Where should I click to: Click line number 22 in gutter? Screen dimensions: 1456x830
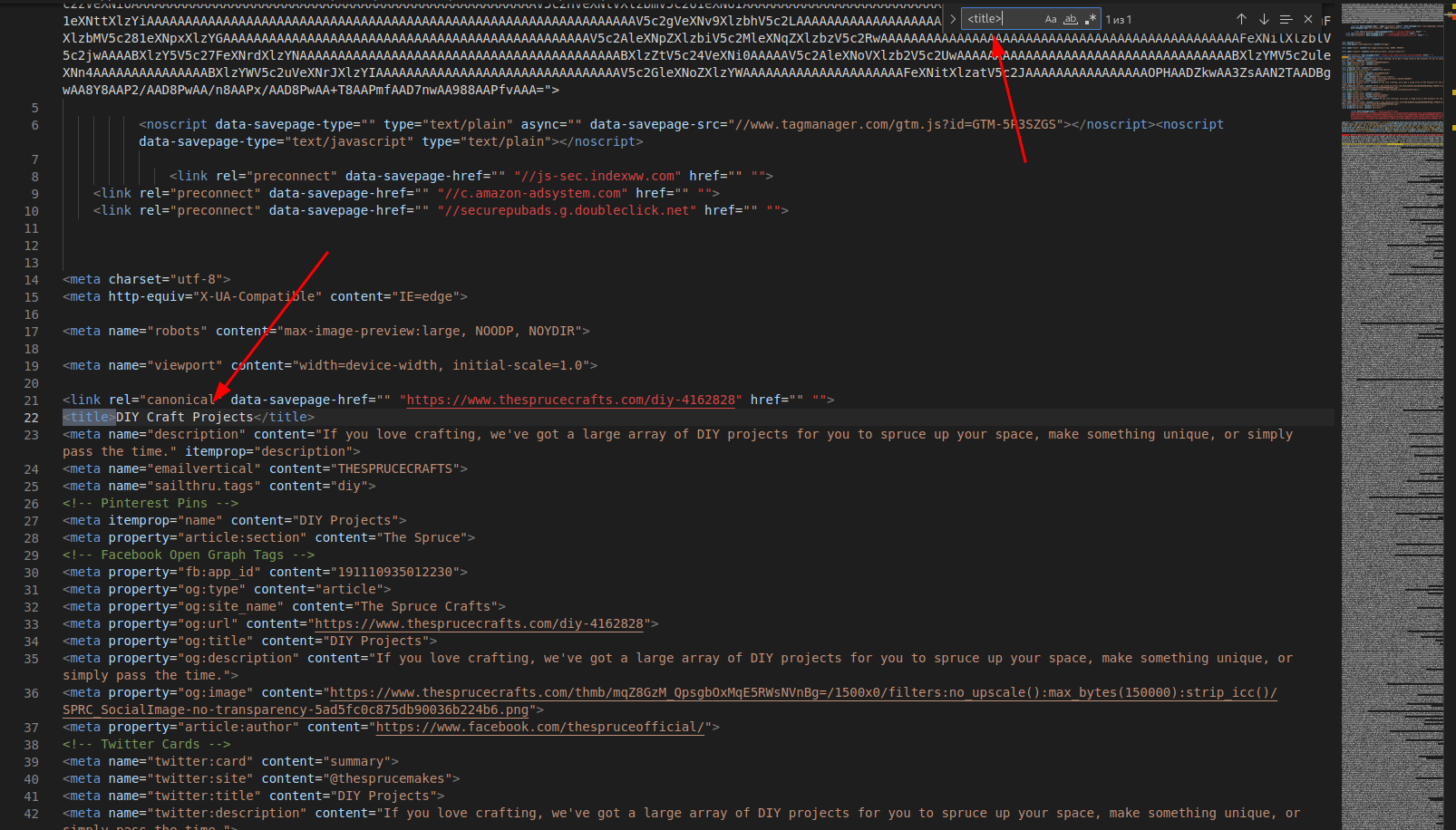click(32, 418)
